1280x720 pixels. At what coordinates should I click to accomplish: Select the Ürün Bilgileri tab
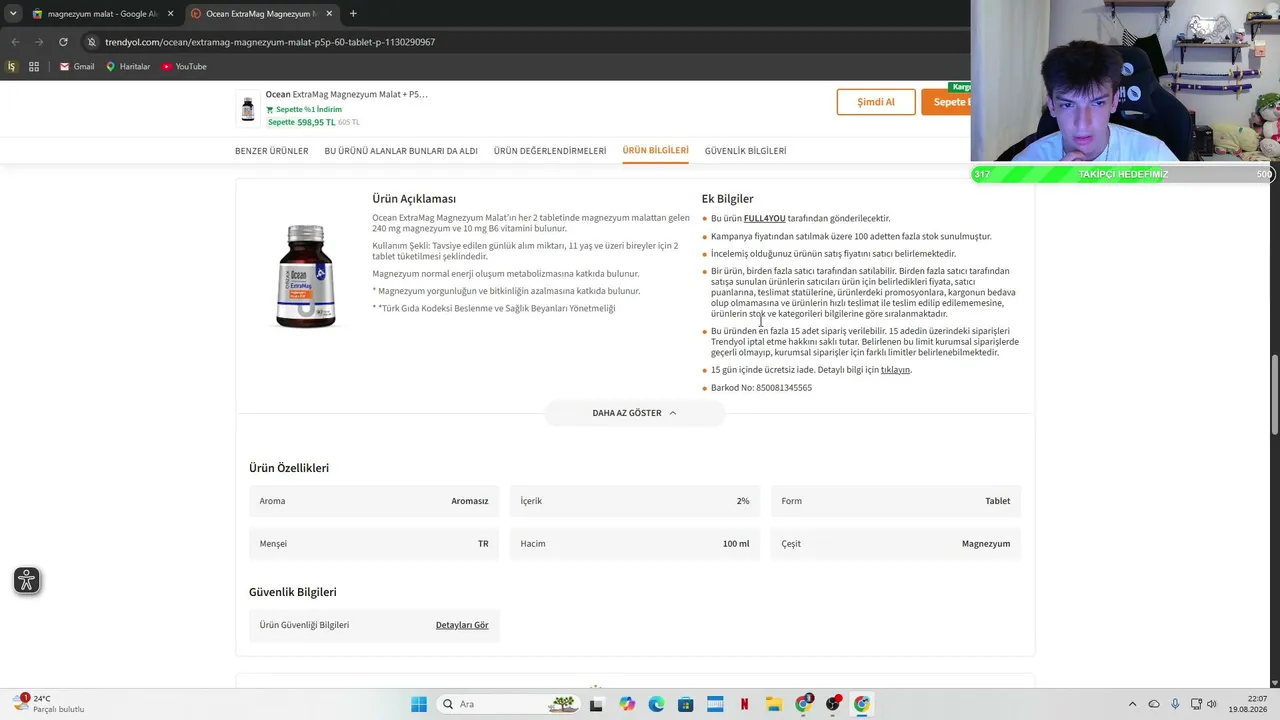pos(655,151)
